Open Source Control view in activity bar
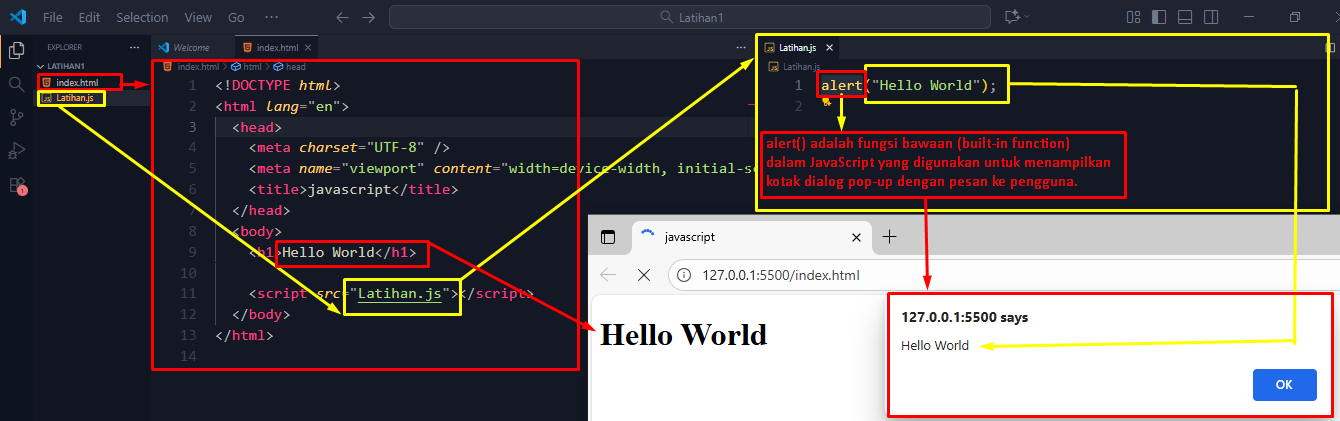This screenshot has height=421, width=1340. [x=16, y=118]
